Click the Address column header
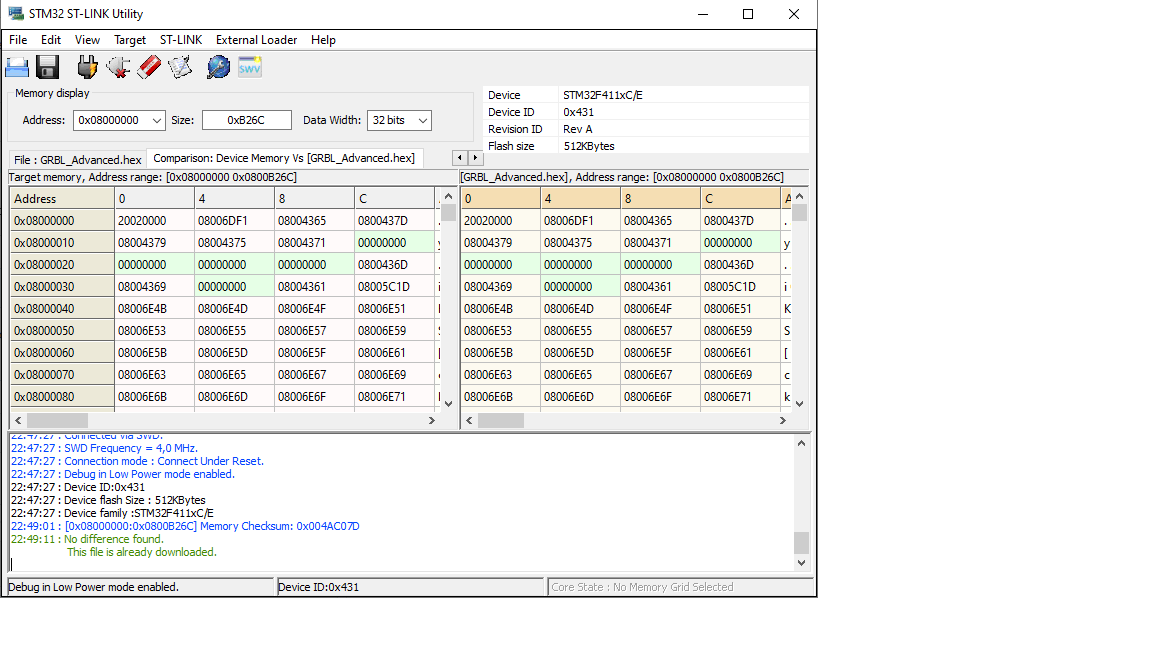 [x=62, y=198]
